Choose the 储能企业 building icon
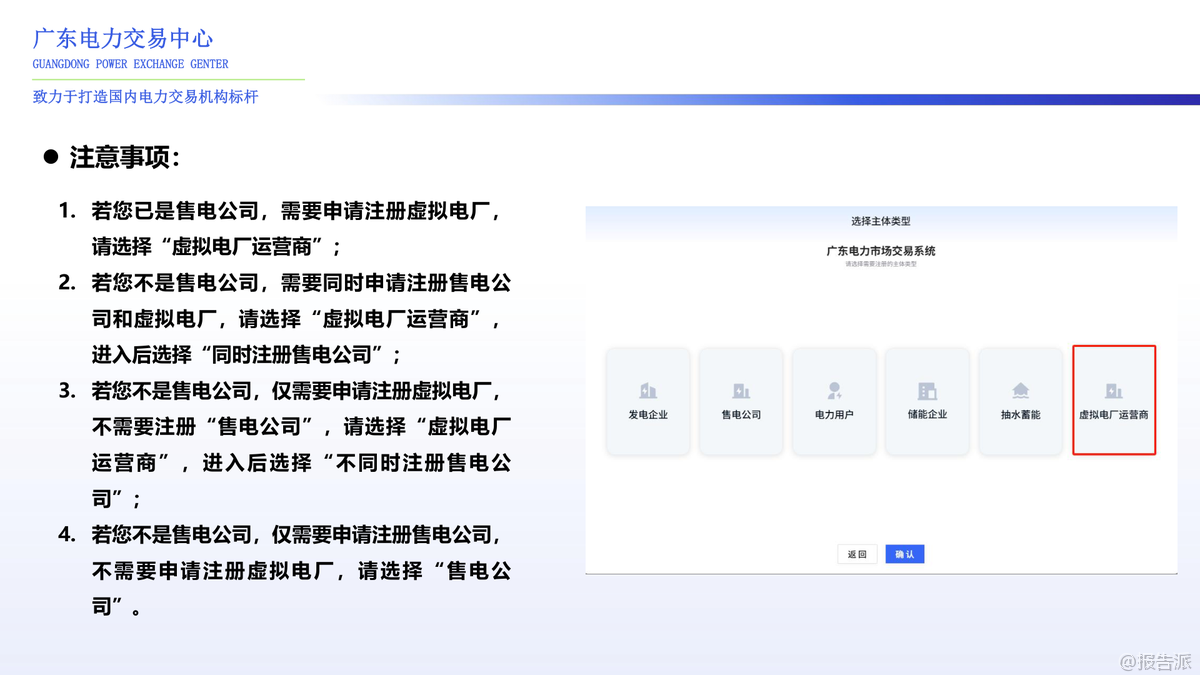1200x675 pixels. (927, 391)
